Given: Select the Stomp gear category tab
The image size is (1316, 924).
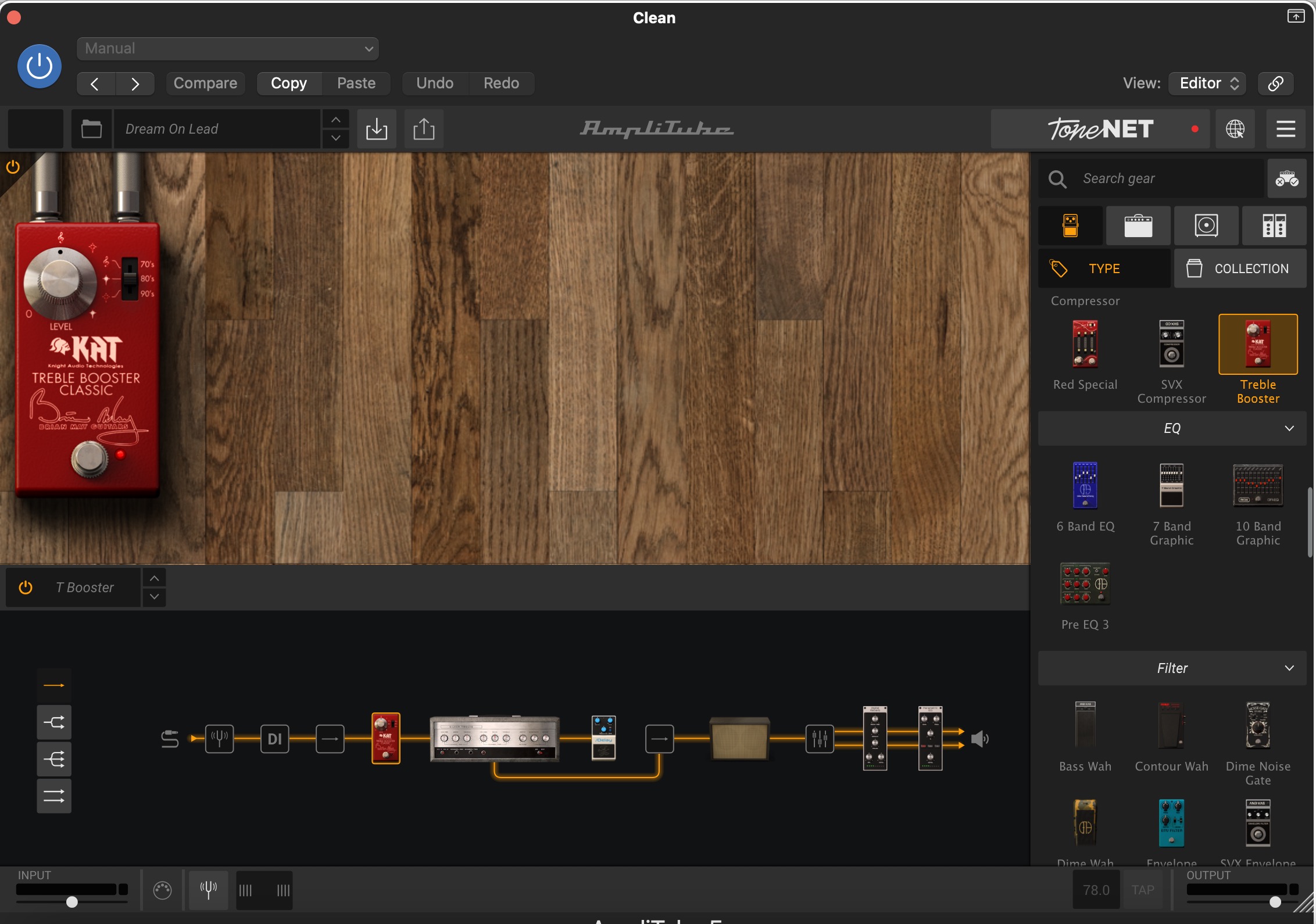Looking at the screenshot, I should click(x=1070, y=225).
